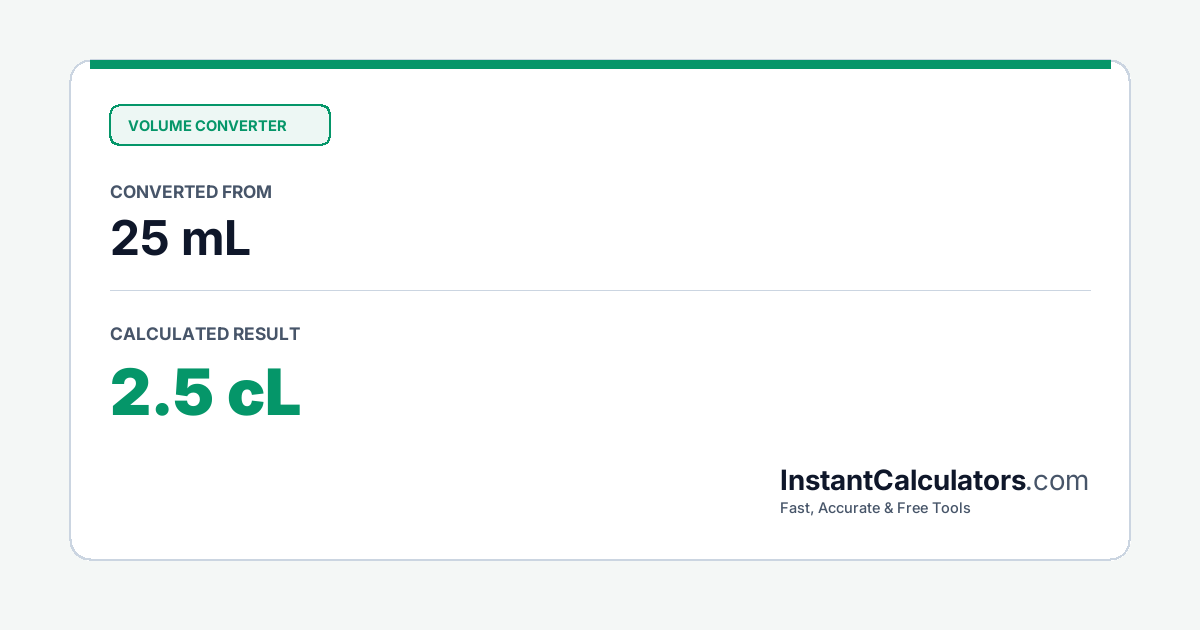This screenshot has width=1200, height=630.
Task: Select the "mL" unit text
Action: click(215, 238)
